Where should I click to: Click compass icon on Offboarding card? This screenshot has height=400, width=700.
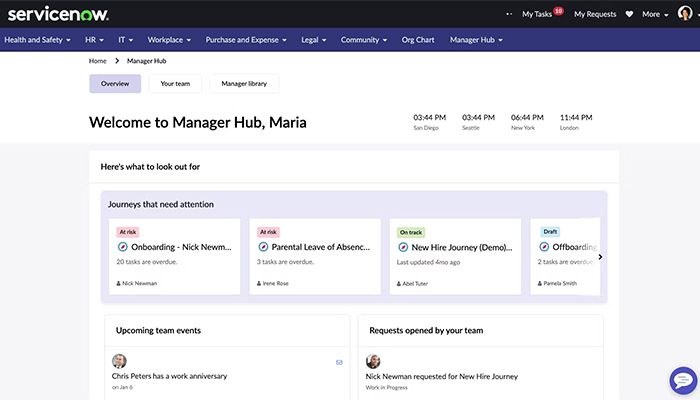544,247
